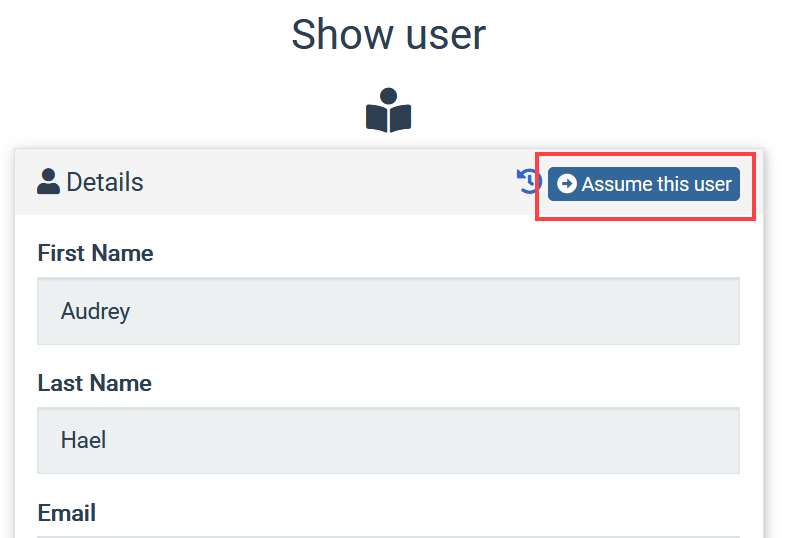This screenshot has height=538, width=787.
Task: Click the "Assume this user" text label
Action: pos(657,184)
